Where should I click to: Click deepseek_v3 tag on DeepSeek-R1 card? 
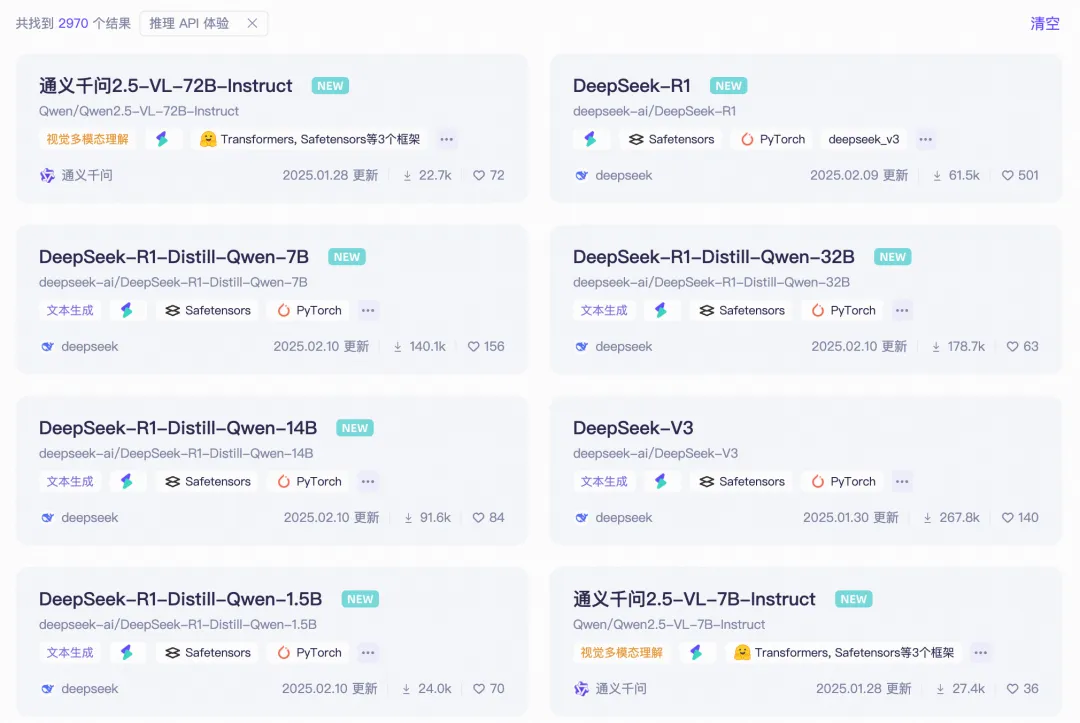tap(864, 139)
